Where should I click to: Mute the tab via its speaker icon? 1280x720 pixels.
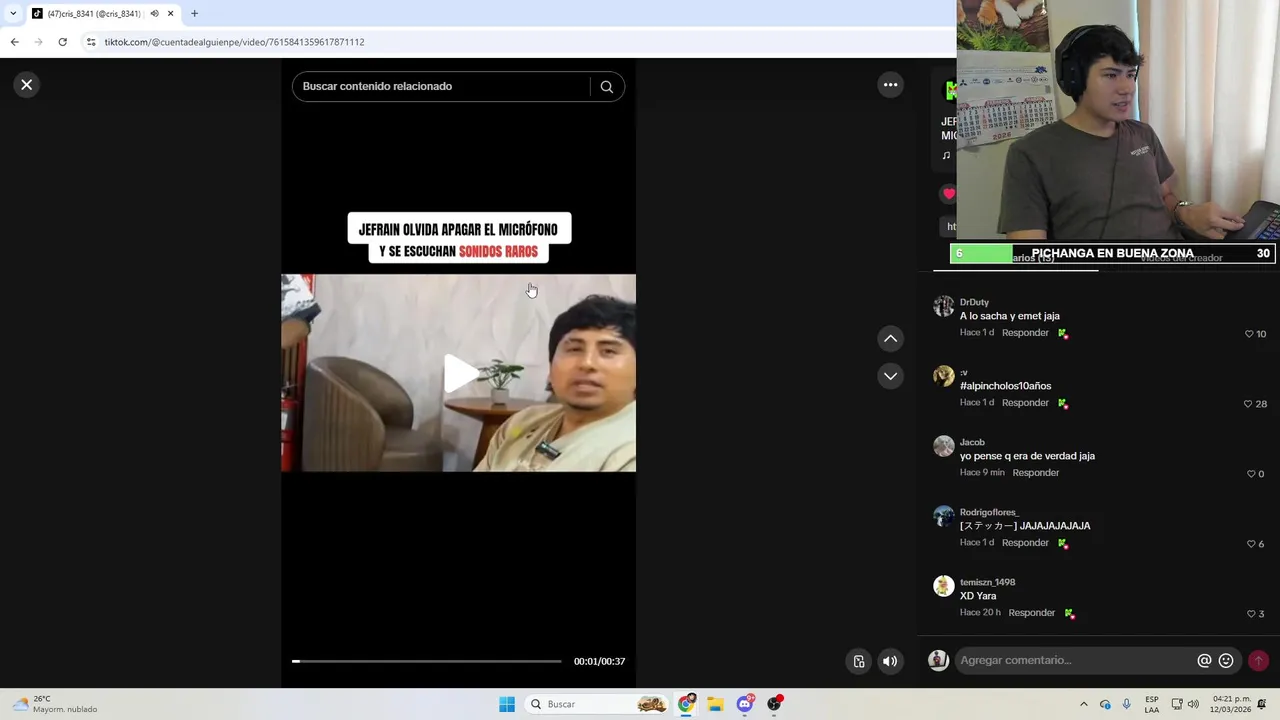(x=154, y=14)
